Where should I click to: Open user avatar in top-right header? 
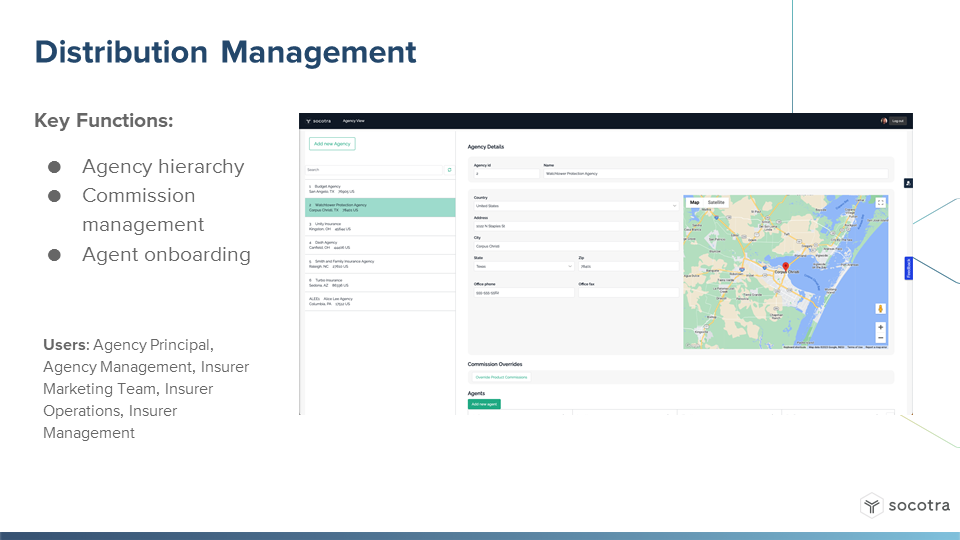click(884, 121)
